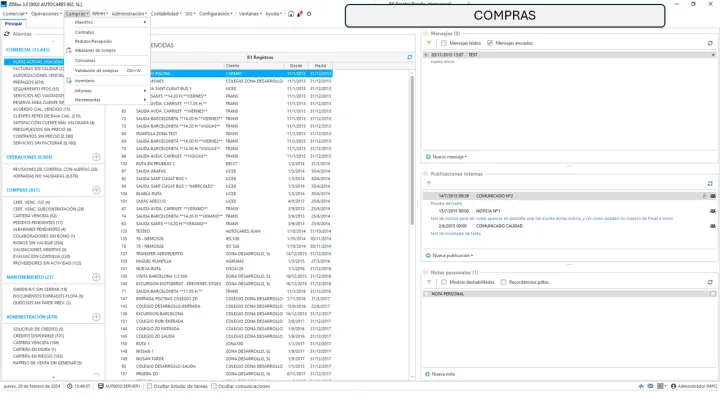This screenshot has width=720, height=405.
Task: Select the Principal tab
Action: pos(13,22)
